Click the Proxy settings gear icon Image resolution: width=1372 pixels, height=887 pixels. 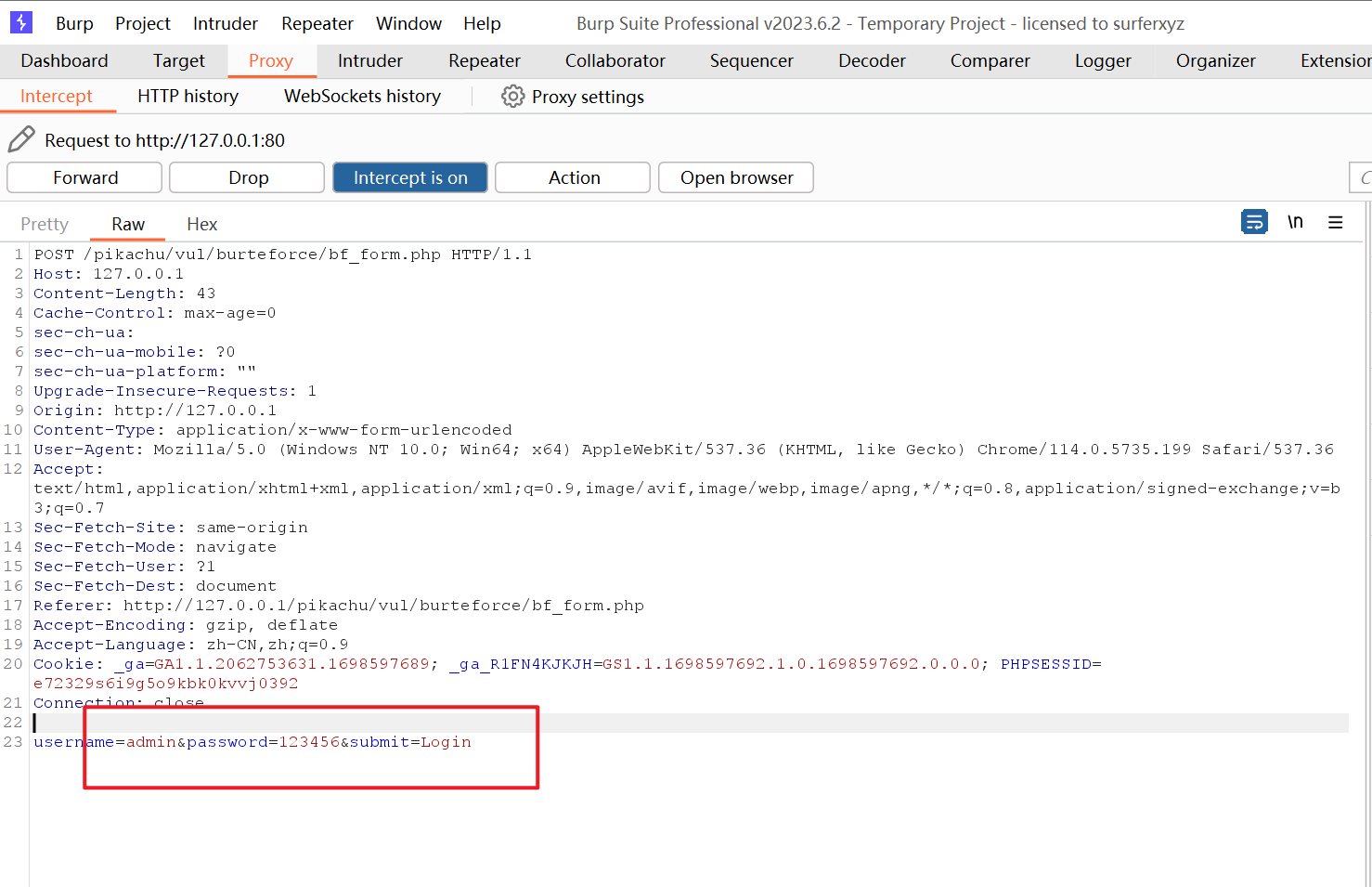(x=512, y=97)
